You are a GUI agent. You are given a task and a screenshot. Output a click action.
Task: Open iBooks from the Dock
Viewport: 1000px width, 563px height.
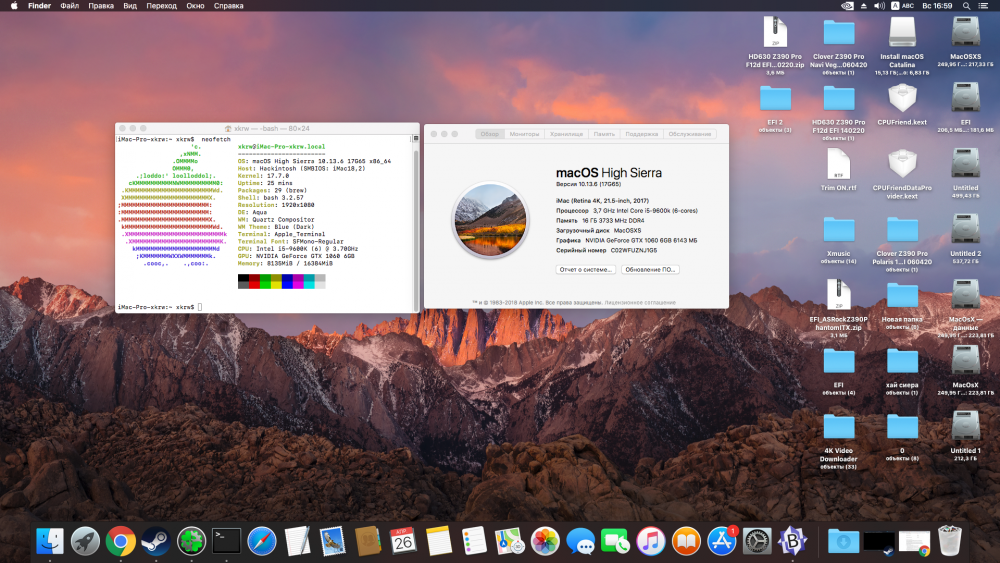pos(686,541)
